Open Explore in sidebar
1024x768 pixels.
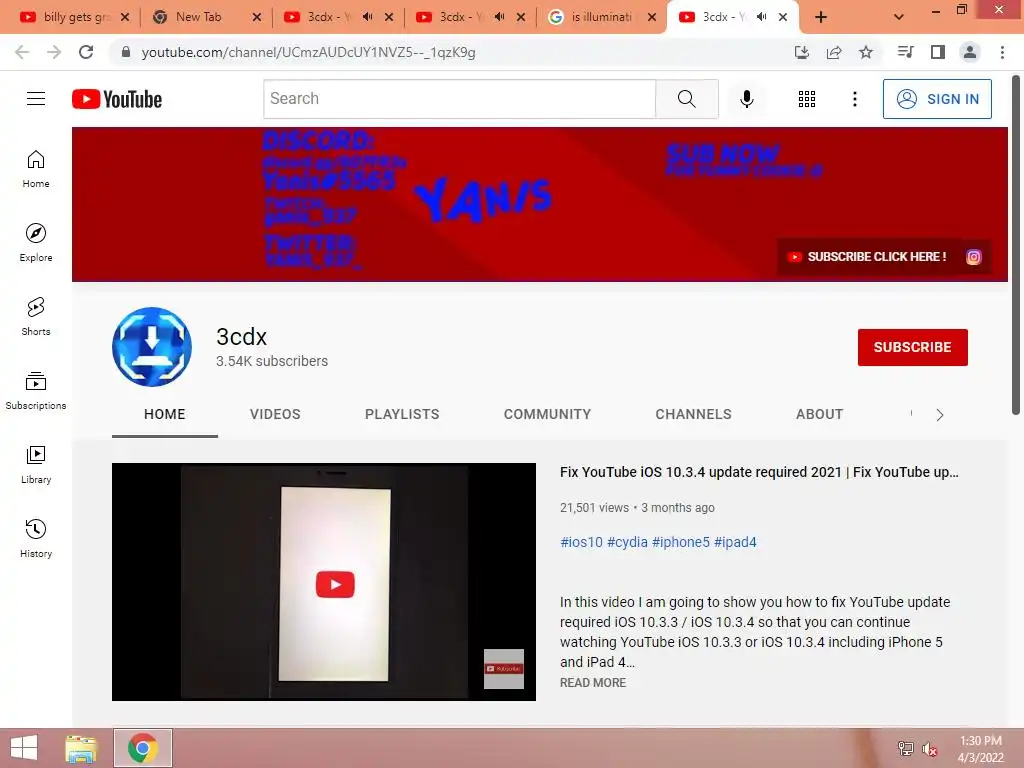point(36,243)
